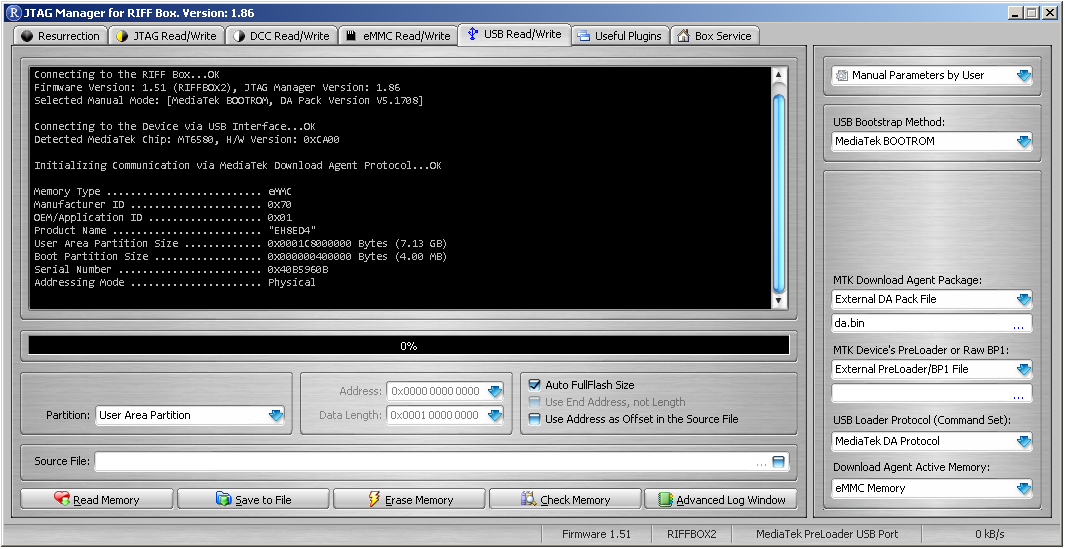Switch to the JTAG Read/Write tab
Screen dimensions: 1065x549
(x=166, y=36)
